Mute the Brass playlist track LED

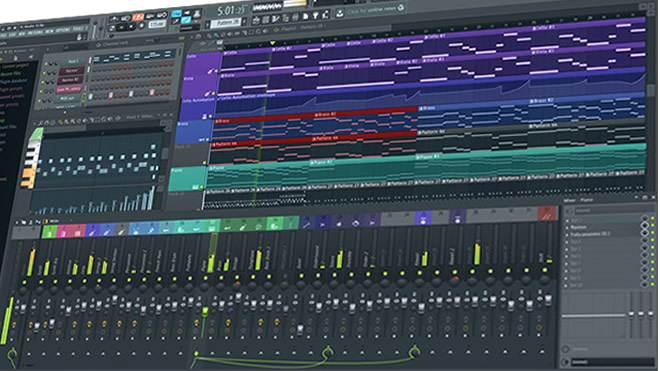click(208, 139)
